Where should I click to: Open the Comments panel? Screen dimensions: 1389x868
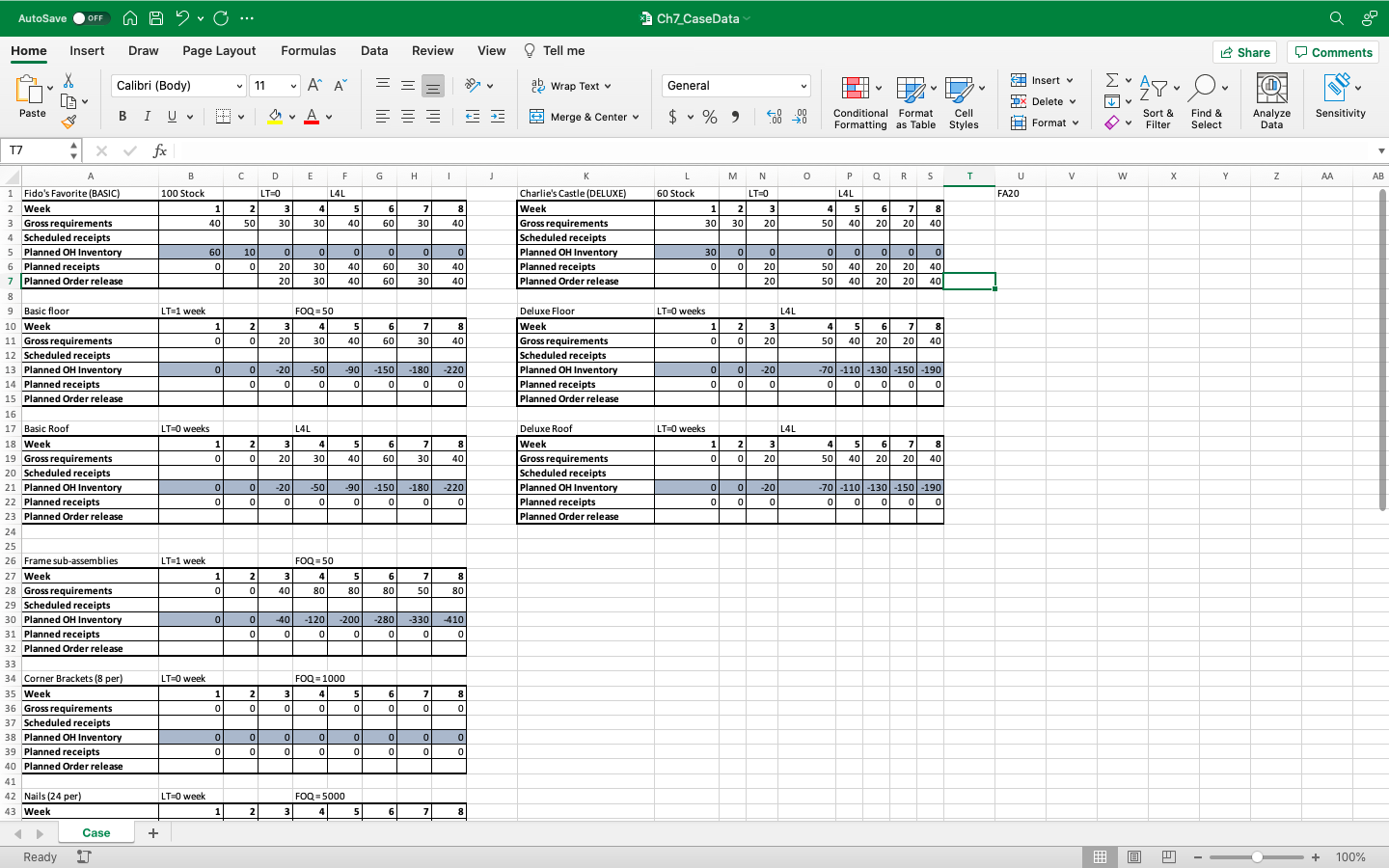(1332, 51)
